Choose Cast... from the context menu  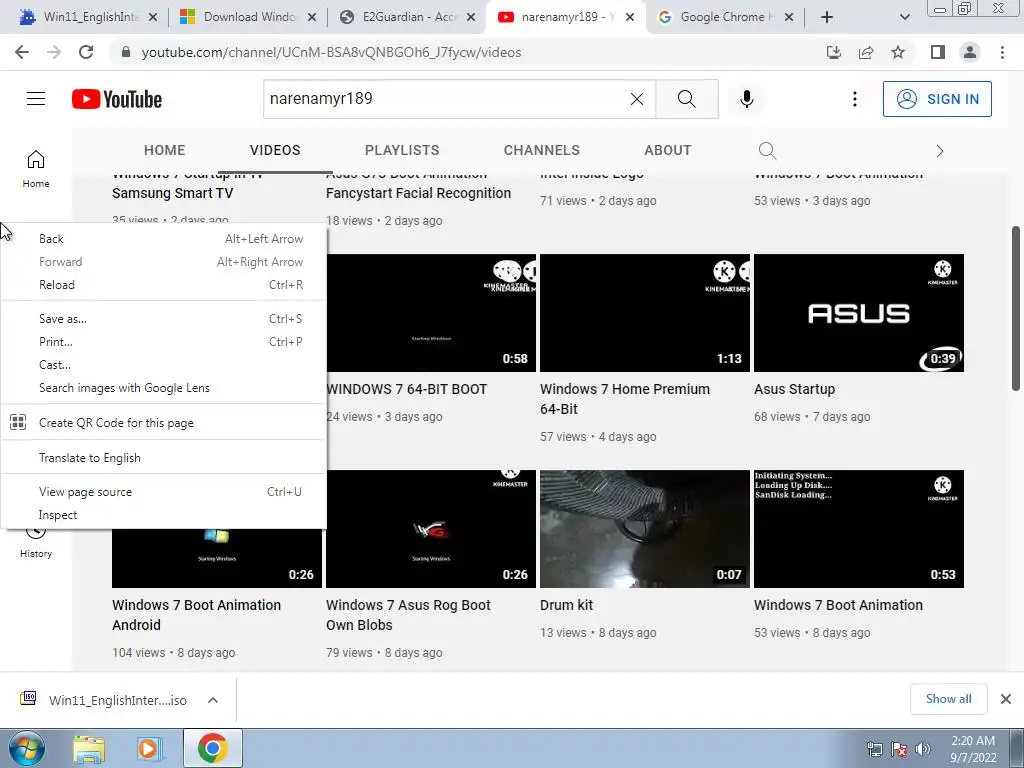(x=163, y=364)
